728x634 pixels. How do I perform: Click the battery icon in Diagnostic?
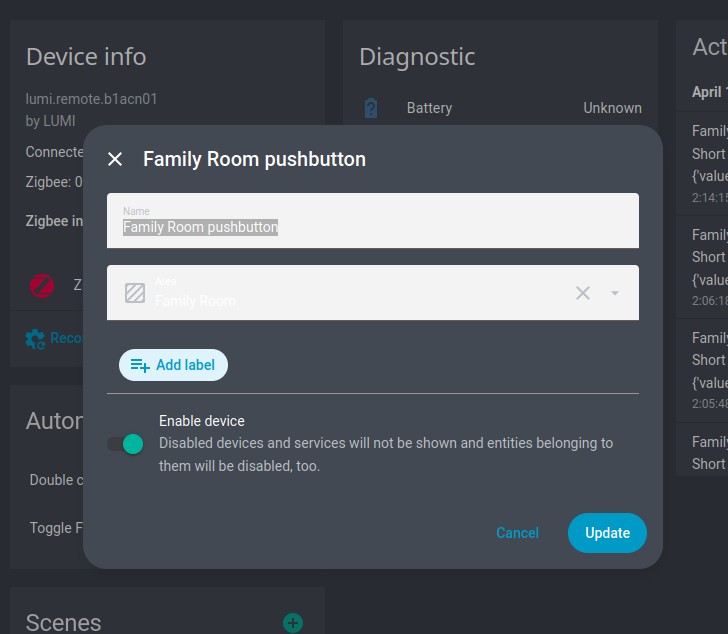point(371,108)
